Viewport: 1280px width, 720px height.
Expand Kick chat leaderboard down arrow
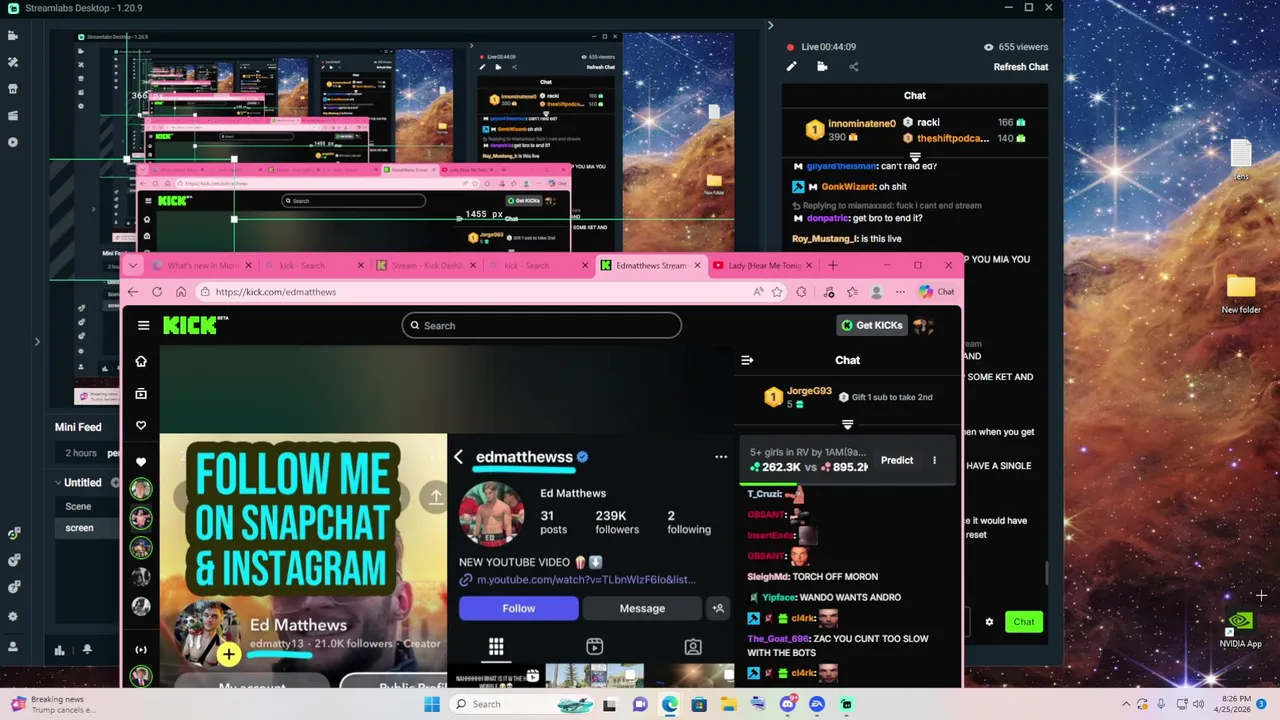point(847,425)
